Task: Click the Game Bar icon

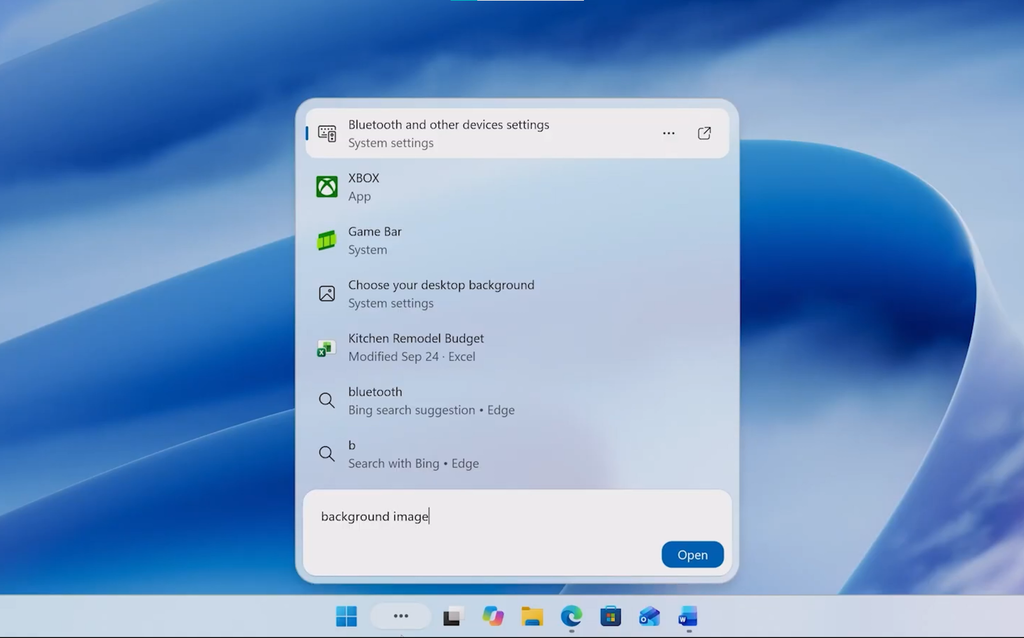Action: [x=327, y=240]
